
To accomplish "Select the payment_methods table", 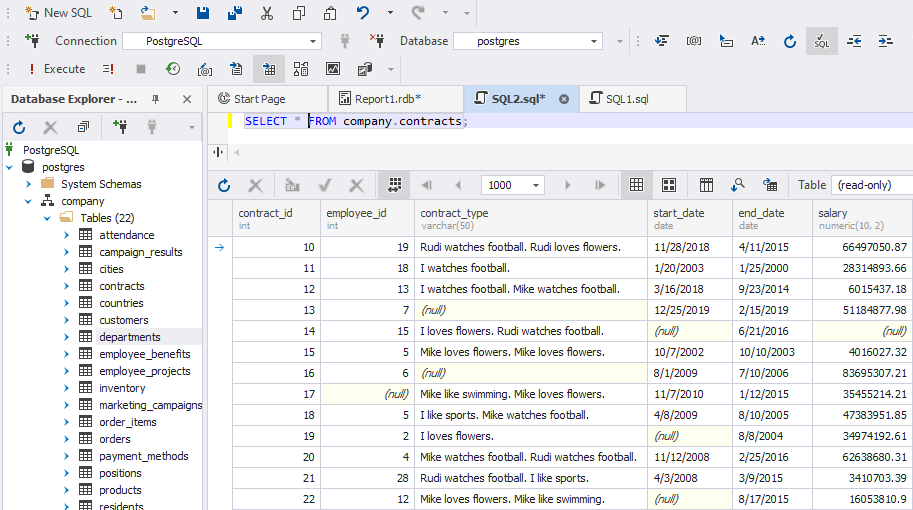I will point(143,456).
